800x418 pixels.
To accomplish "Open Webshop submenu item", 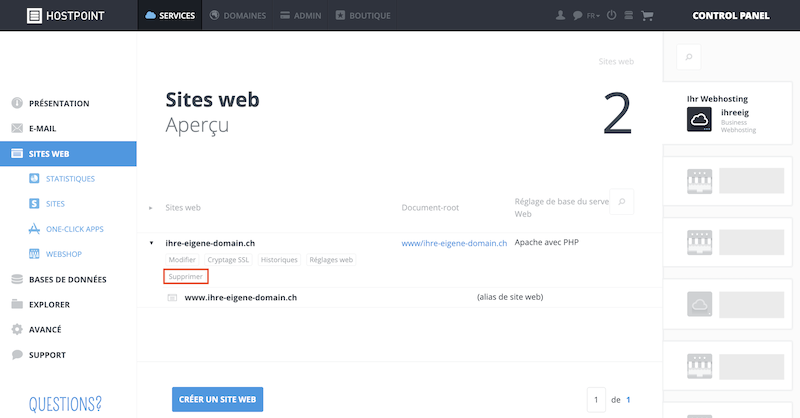I will point(64,254).
